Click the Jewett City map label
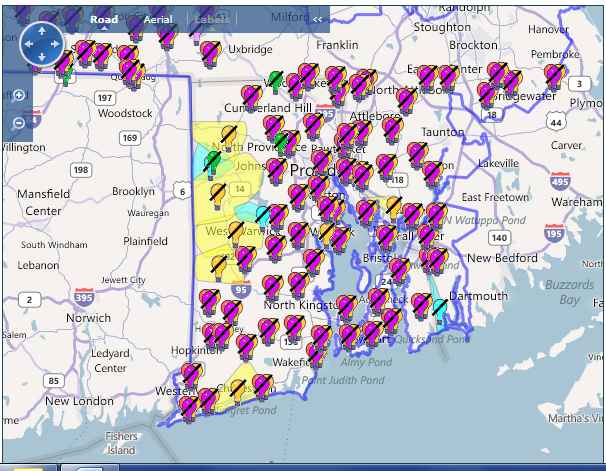 (x=123, y=280)
